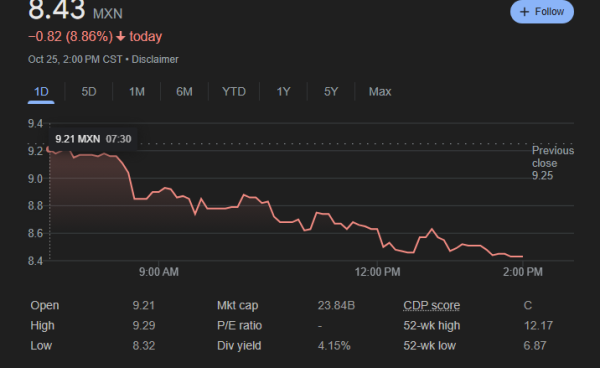
Task: Switch to the 5D range tab
Action: click(89, 92)
